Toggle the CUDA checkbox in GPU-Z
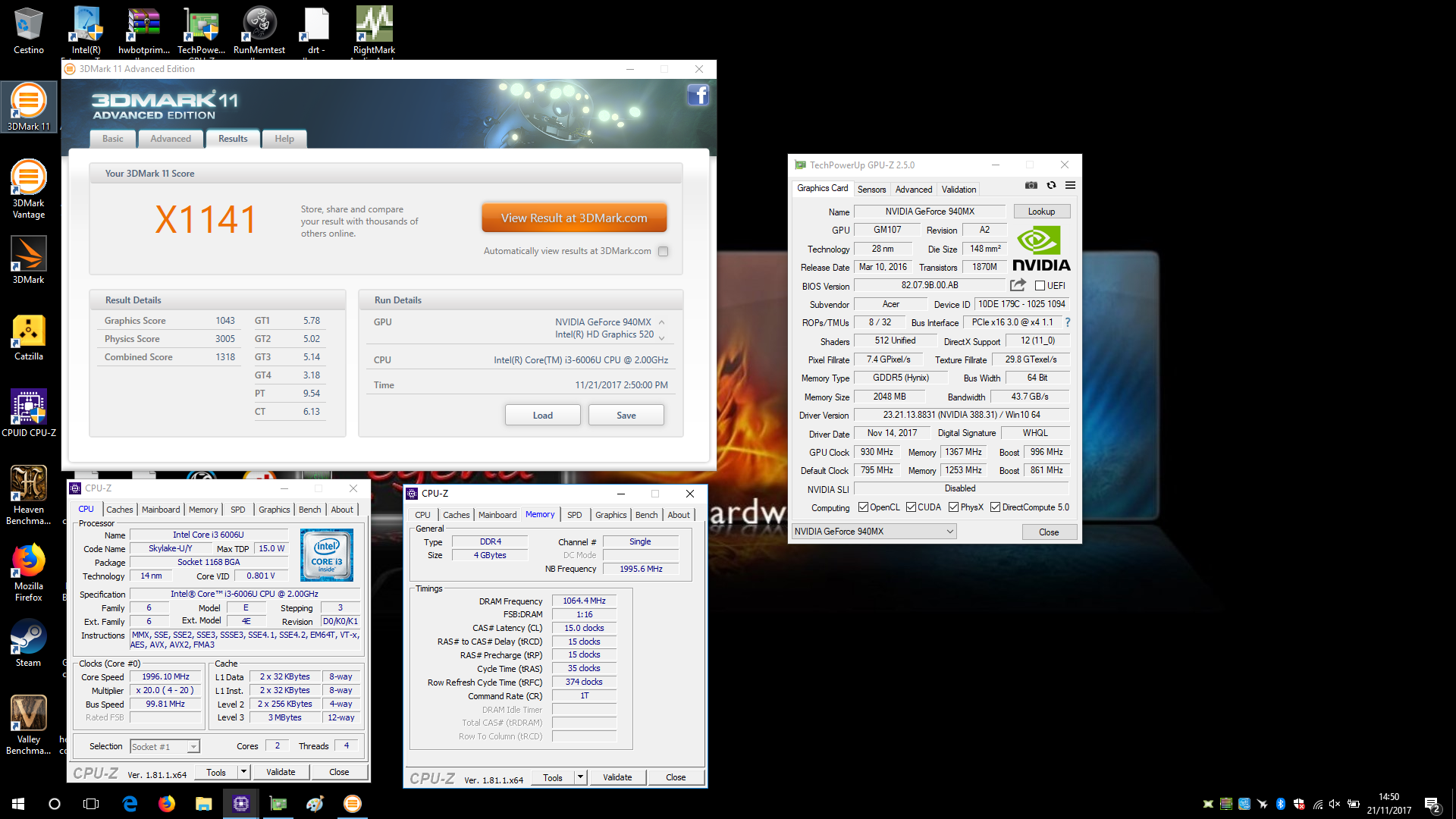The width and height of the screenshot is (1456, 819). [x=911, y=507]
